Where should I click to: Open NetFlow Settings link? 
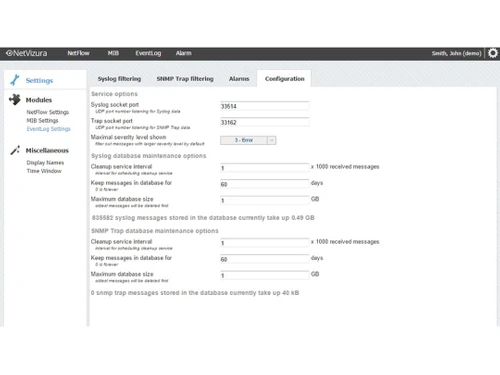[48, 112]
